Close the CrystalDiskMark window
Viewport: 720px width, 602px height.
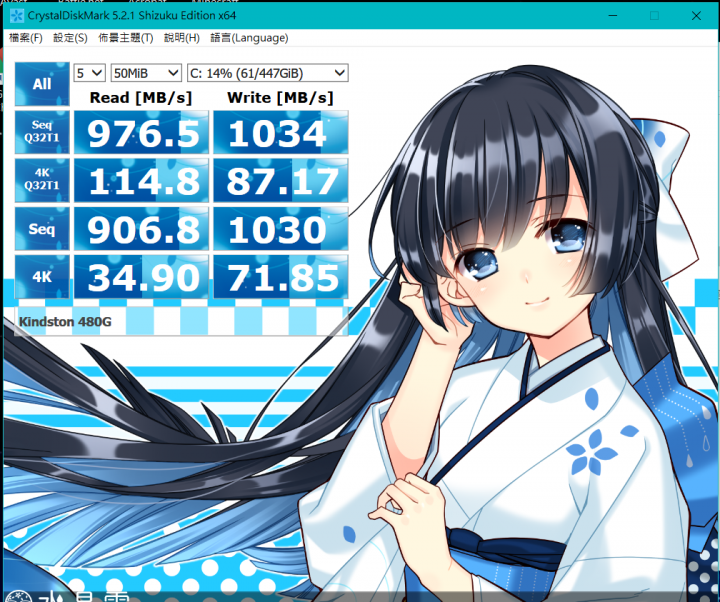pyautogui.click(x=696, y=16)
